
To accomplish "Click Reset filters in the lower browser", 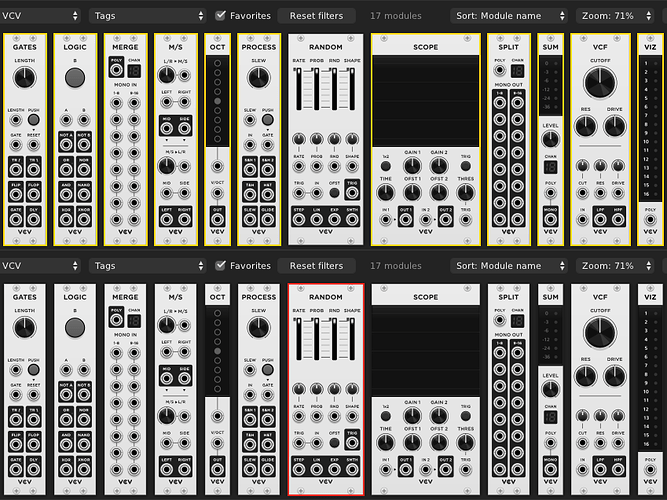I will coord(316,266).
